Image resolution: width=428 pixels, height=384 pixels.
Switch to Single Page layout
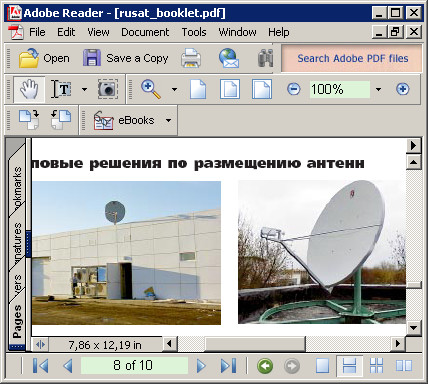pyautogui.click(x=323, y=366)
